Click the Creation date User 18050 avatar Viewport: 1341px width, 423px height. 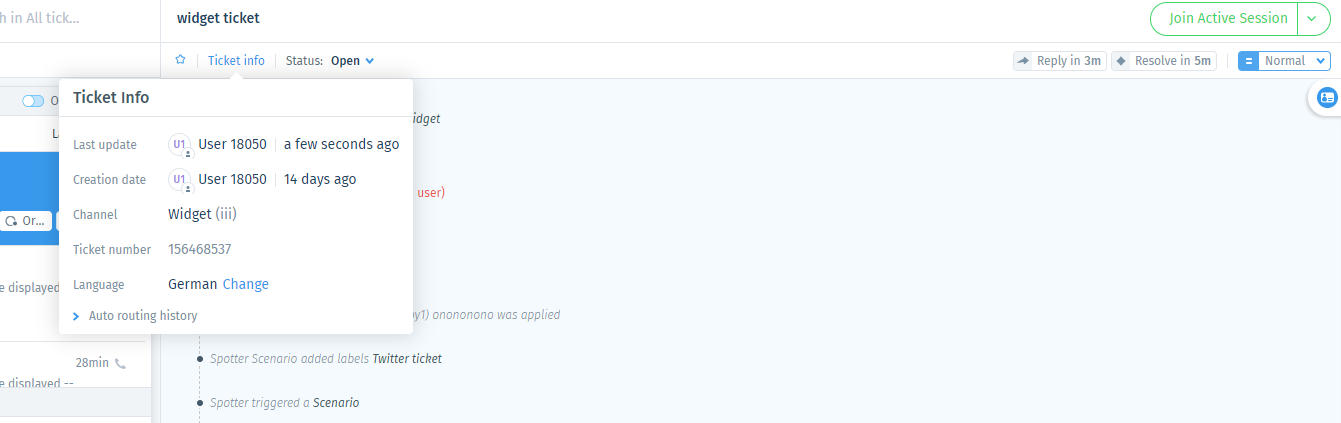pos(180,180)
